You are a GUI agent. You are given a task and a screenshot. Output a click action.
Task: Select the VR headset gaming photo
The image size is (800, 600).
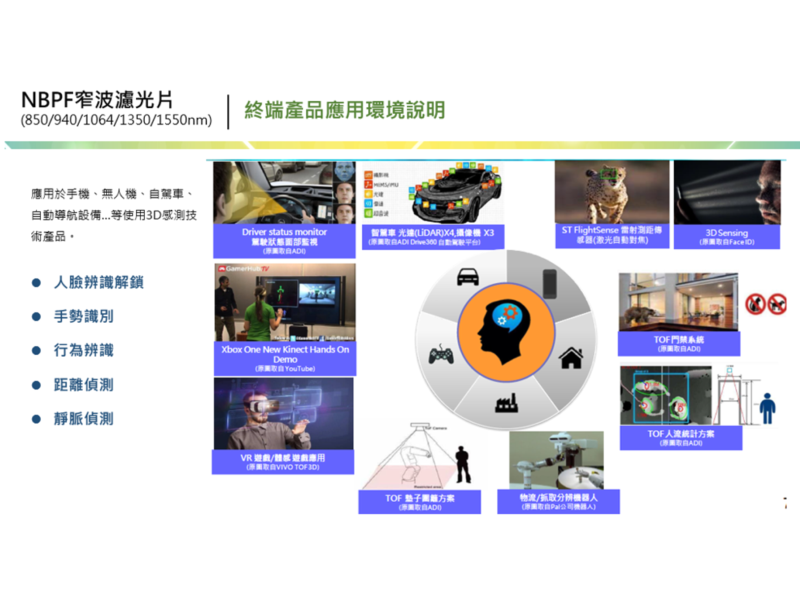[283, 413]
